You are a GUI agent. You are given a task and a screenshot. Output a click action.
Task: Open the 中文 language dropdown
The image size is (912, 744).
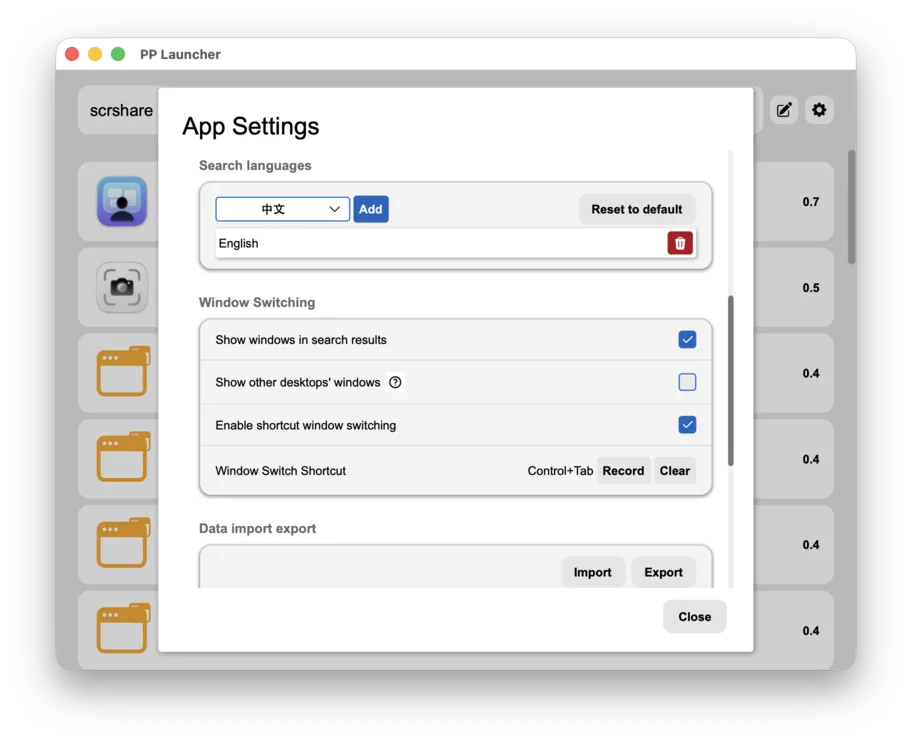[282, 209]
